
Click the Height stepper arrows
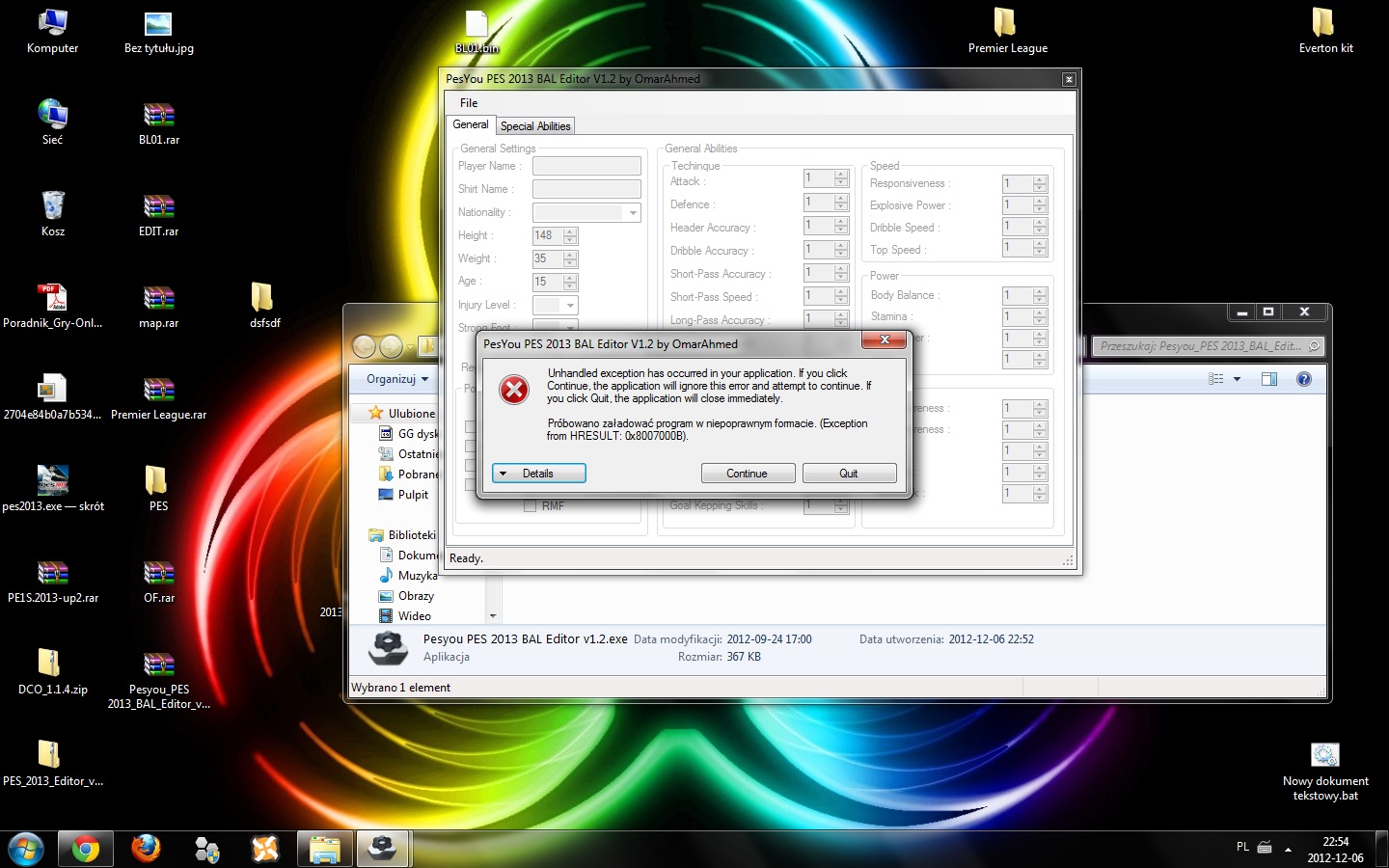pyautogui.click(x=570, y=235)
